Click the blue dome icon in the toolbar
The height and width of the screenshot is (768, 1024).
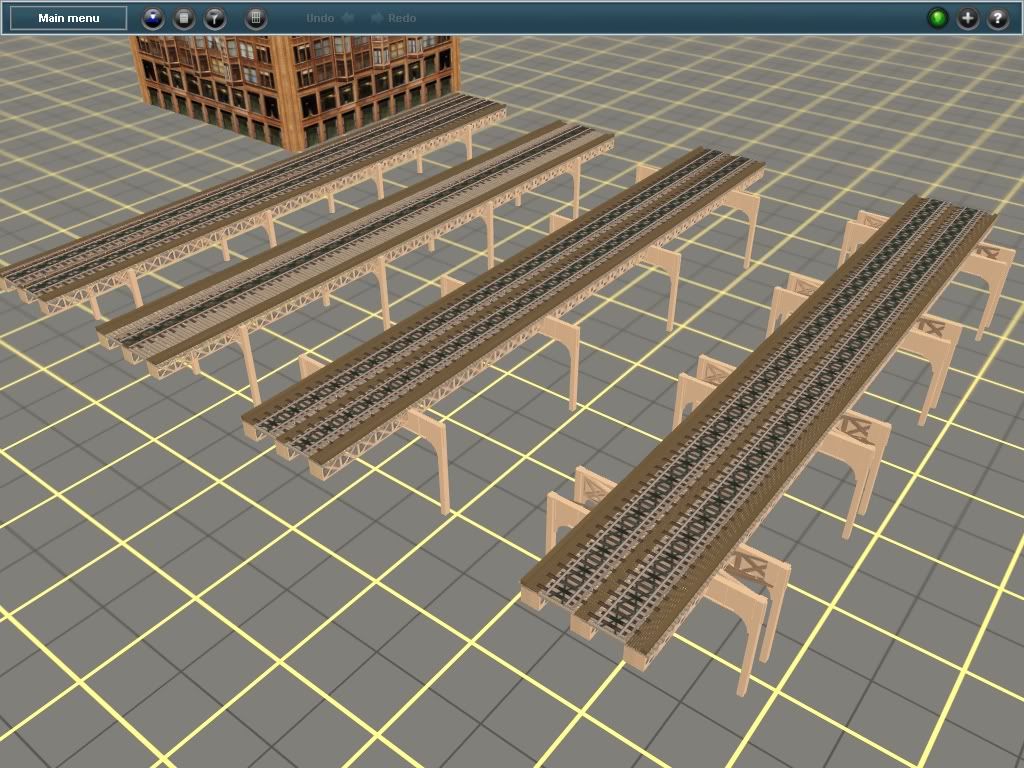153,18
